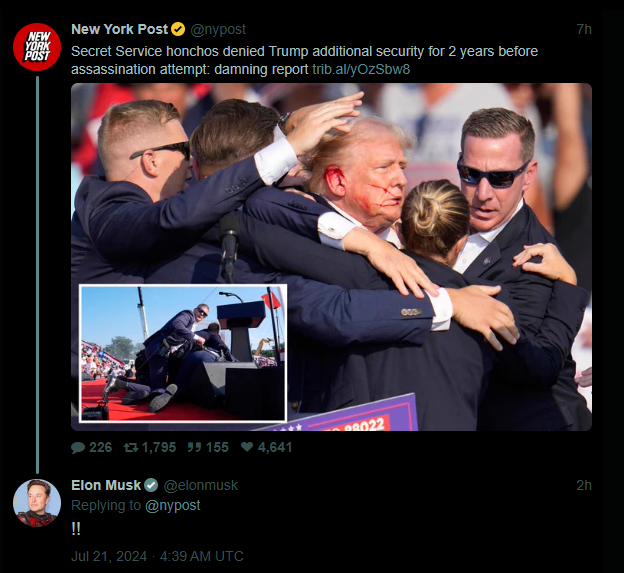Click the retweet arrows icon
The width and height of the screenshot is (624, 573).
click(131, 447)
